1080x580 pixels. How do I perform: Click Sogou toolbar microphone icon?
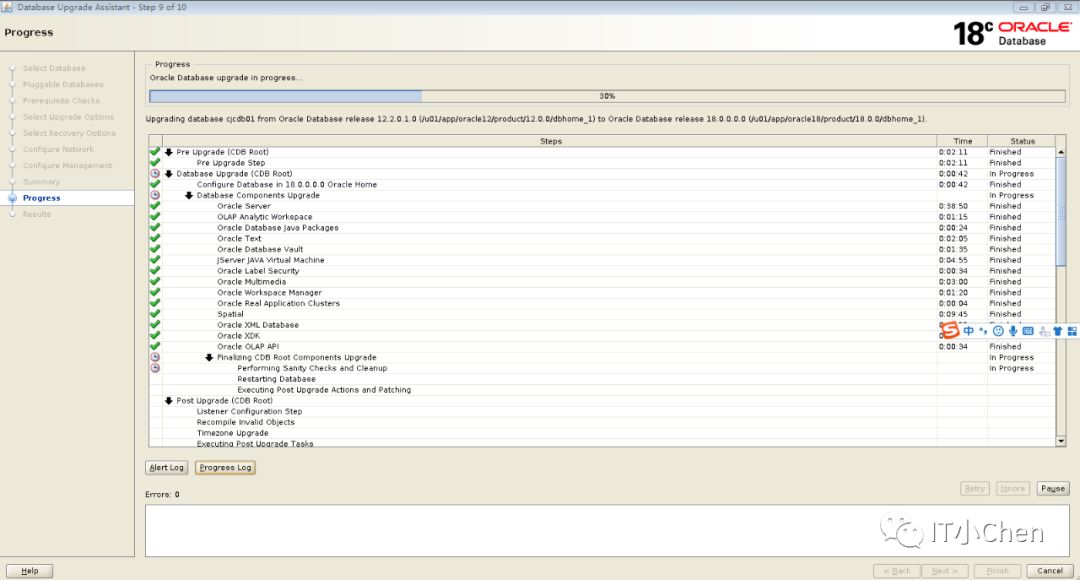tap(1012, 331)
